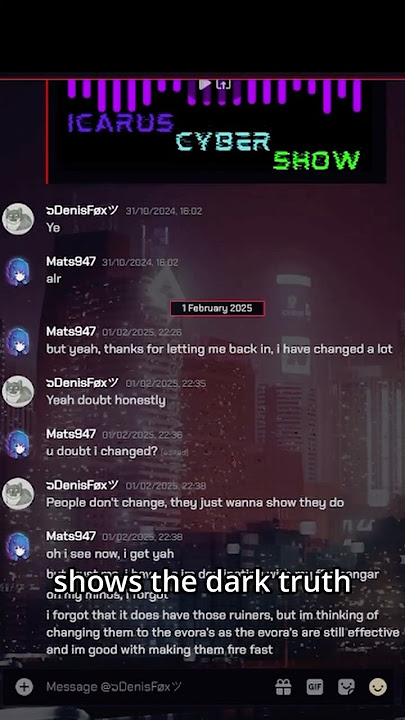The width and height of the screenshot is (405, 720).
Task: Open the gift Nitro icon
Action: tap(283, 687)
